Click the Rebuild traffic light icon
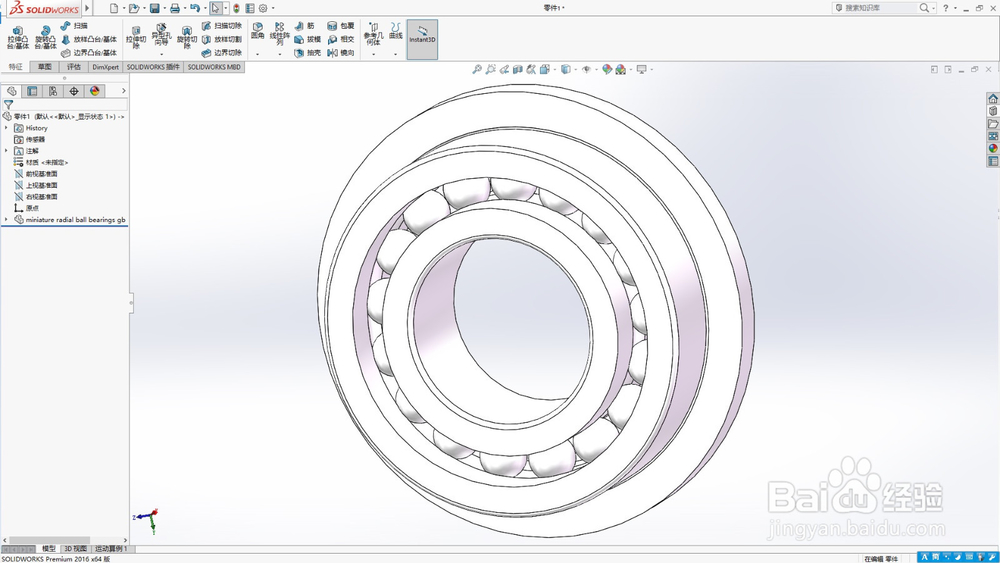This screenshot has height=563, width=1000. [x=236, y=8]
